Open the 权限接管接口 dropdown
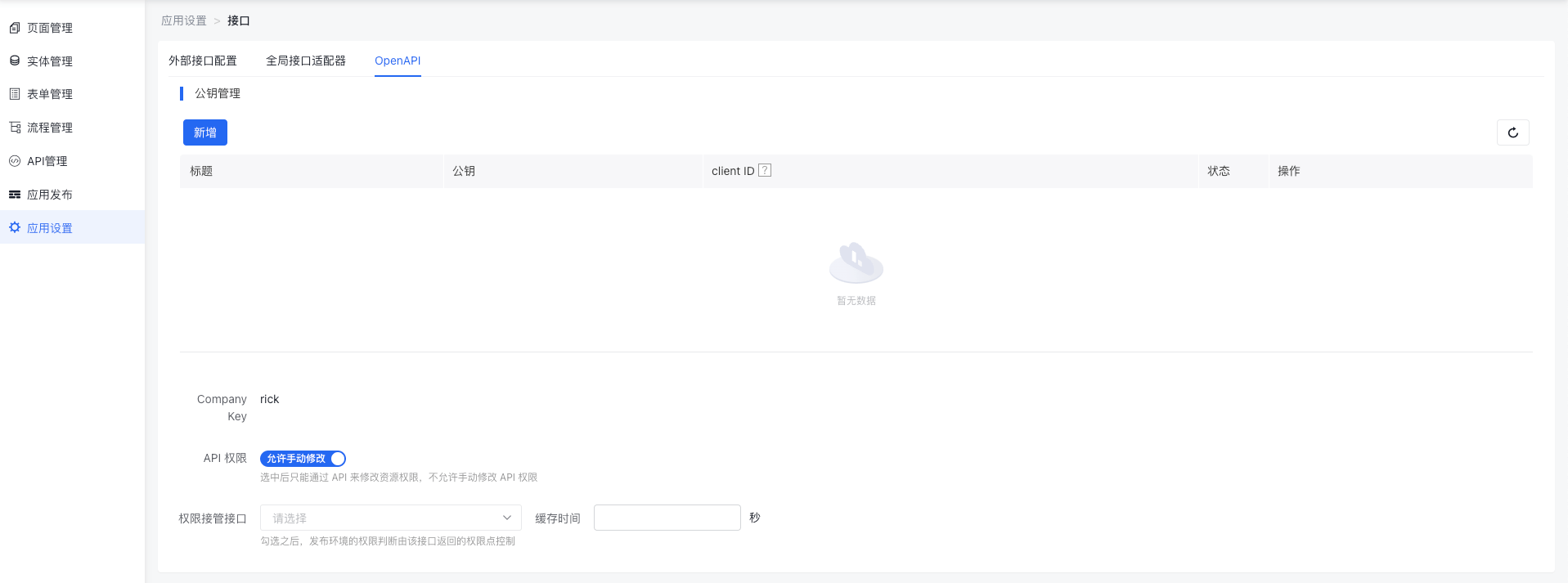This screenshot has width=1568, height=583. coord(381,518)
